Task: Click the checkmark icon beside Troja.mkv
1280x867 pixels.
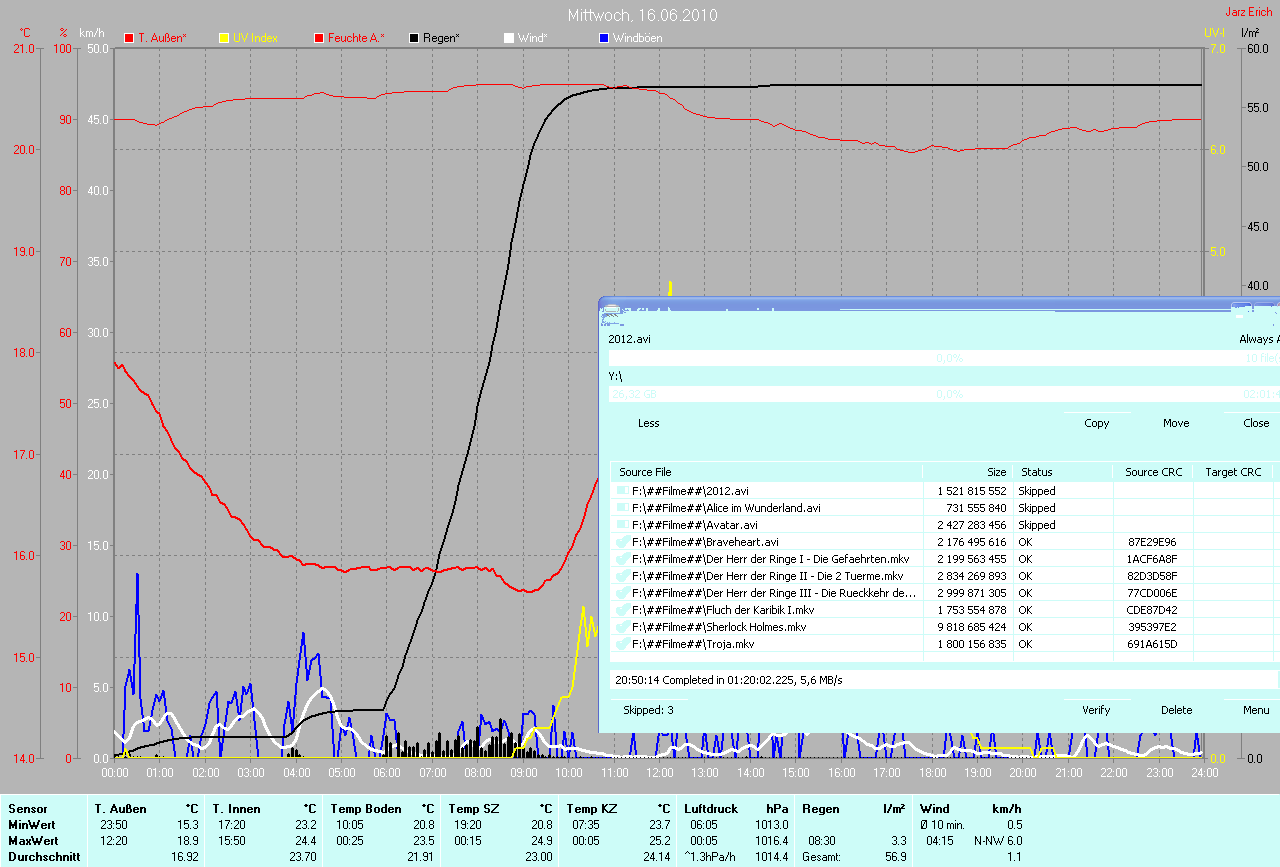Action: pos(623,644)
